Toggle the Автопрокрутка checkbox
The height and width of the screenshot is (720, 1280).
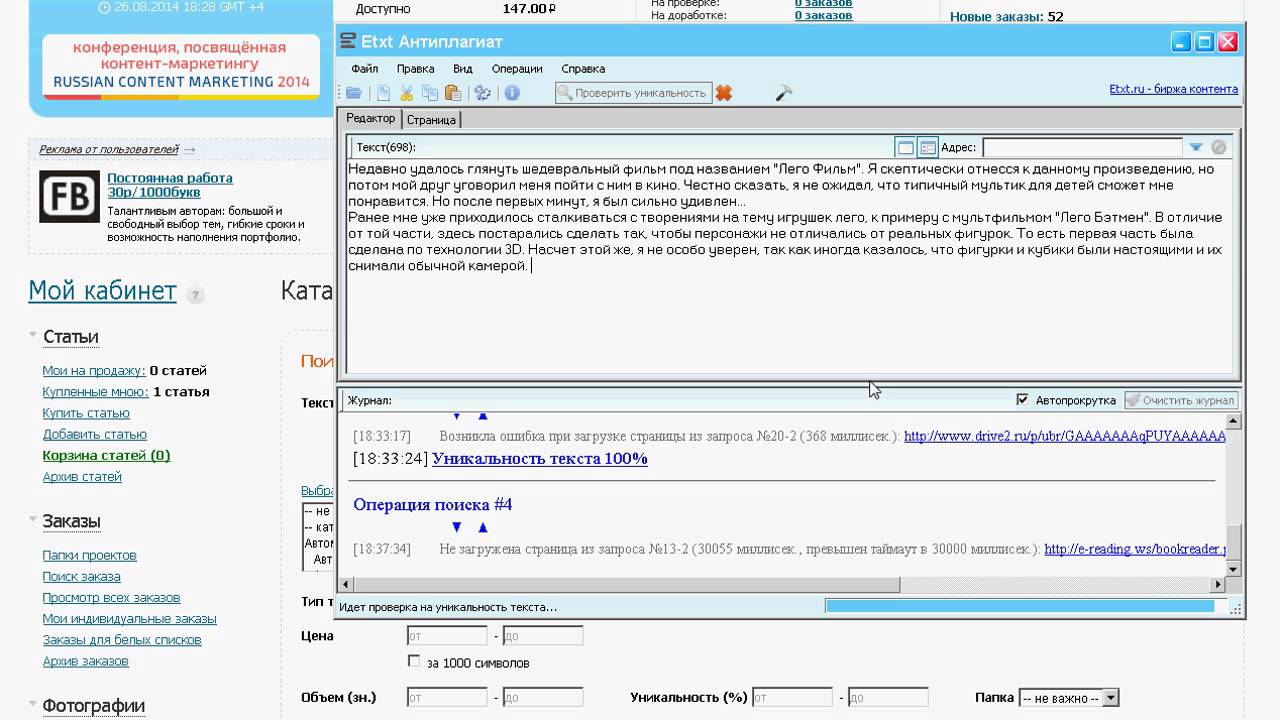click(x=1022, y=400)
